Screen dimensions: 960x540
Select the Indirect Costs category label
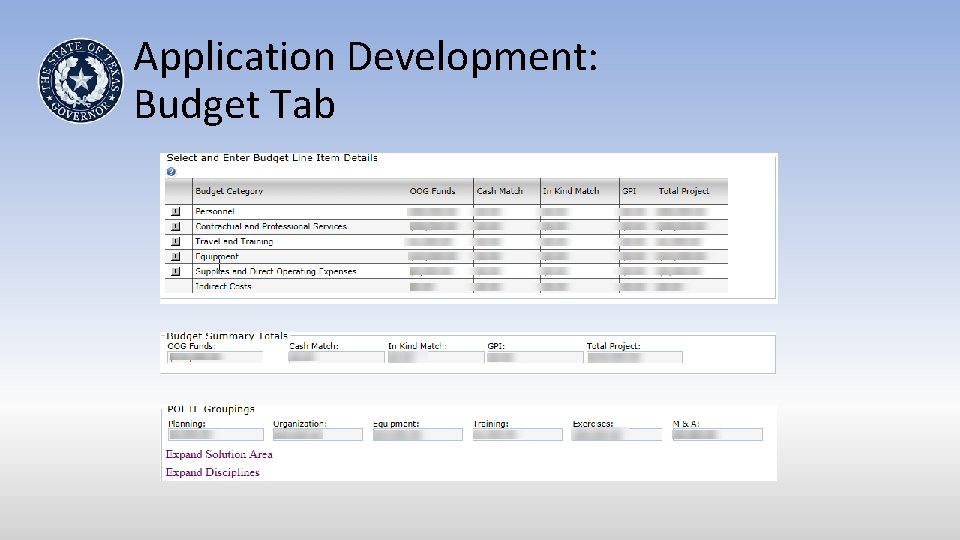[x=223, y=286]
